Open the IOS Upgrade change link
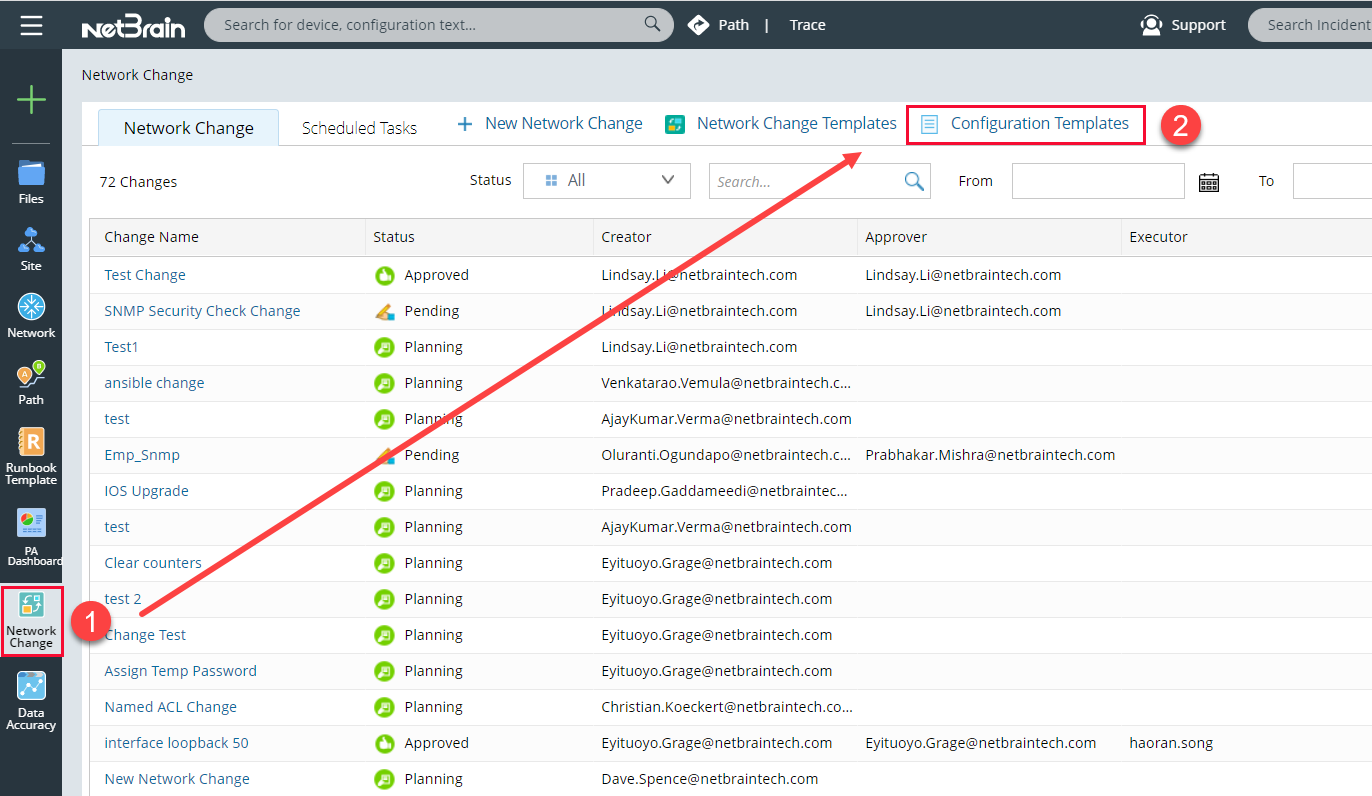This screenshot has height=796, width=1372. [x=146, y=491]
